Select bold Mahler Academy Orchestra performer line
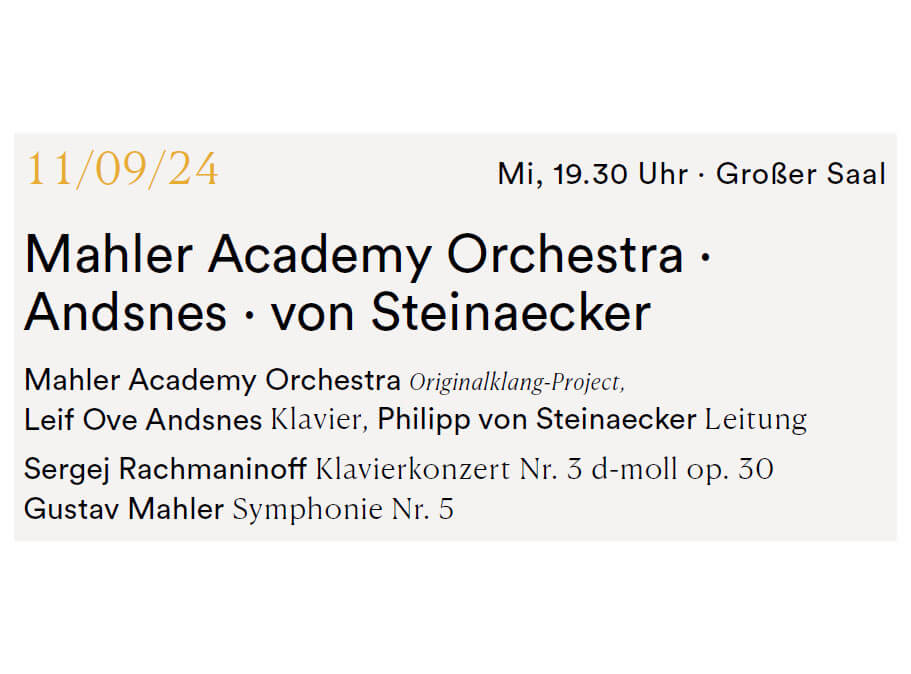The image size is (911, 674). 212,381
